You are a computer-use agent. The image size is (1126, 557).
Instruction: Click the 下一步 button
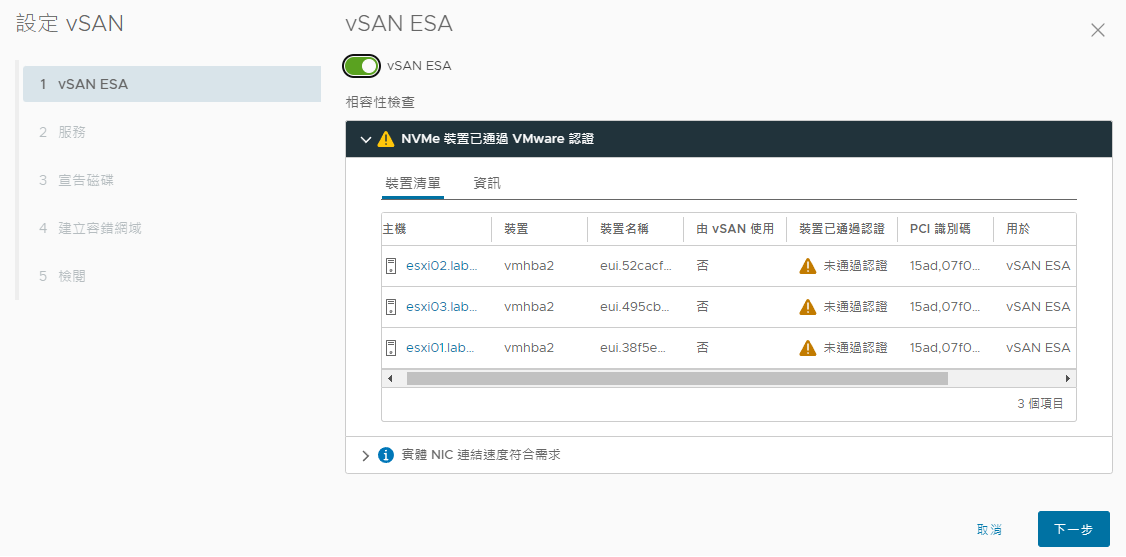click(x=1074, y=530)
